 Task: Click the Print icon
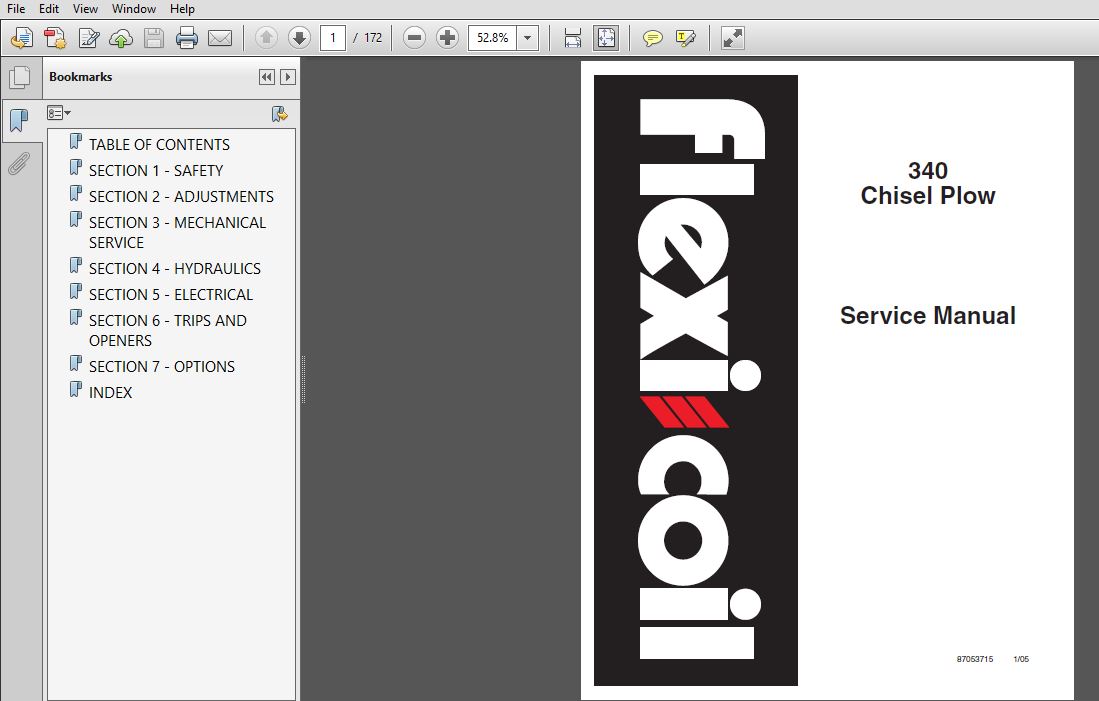tap(186, 38)
